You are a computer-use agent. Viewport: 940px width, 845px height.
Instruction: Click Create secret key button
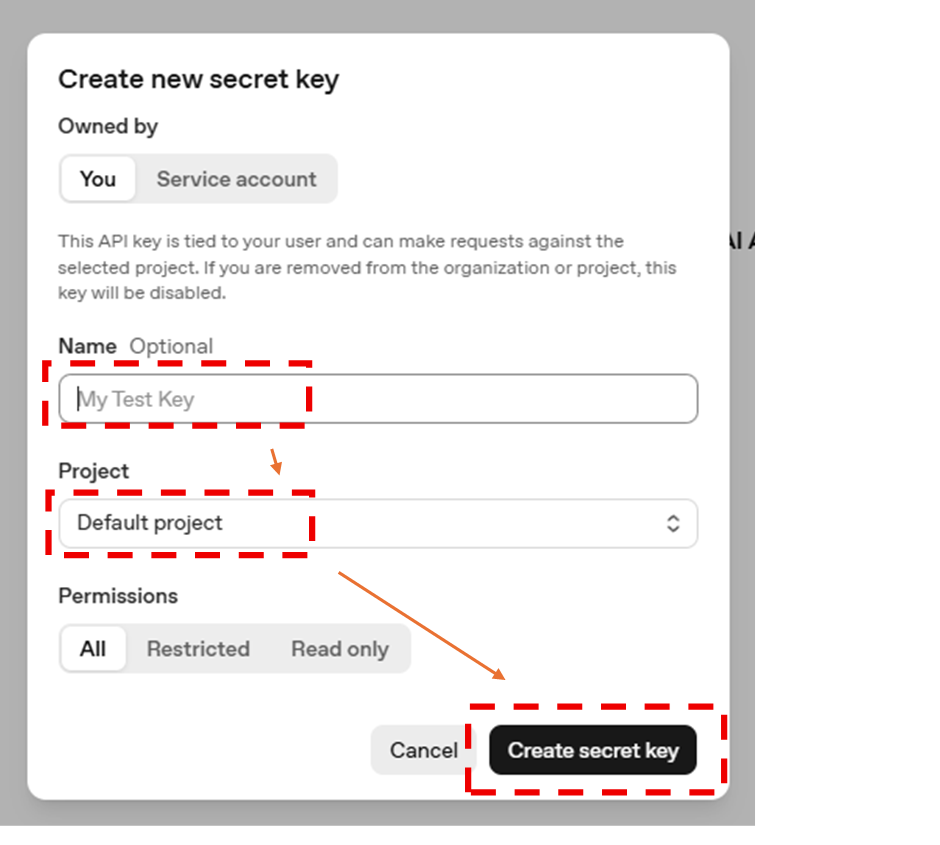point(592,750)
